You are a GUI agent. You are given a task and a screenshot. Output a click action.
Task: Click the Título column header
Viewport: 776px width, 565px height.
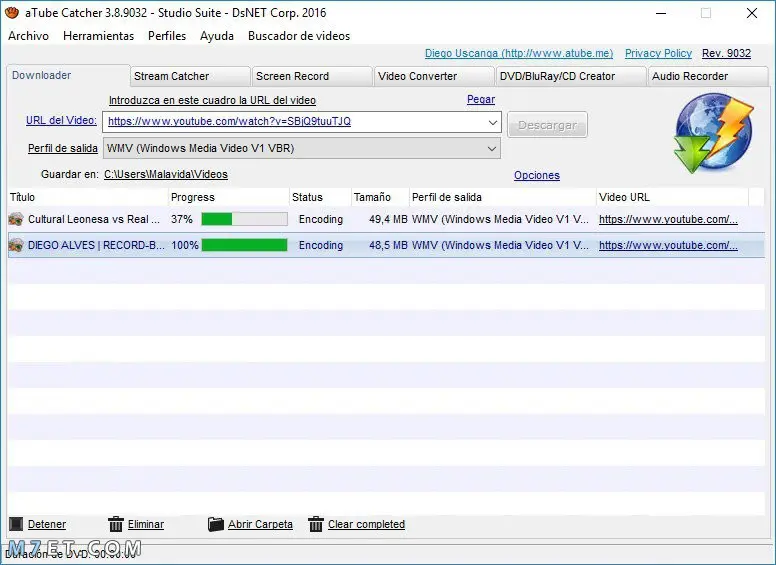(88, 197)
